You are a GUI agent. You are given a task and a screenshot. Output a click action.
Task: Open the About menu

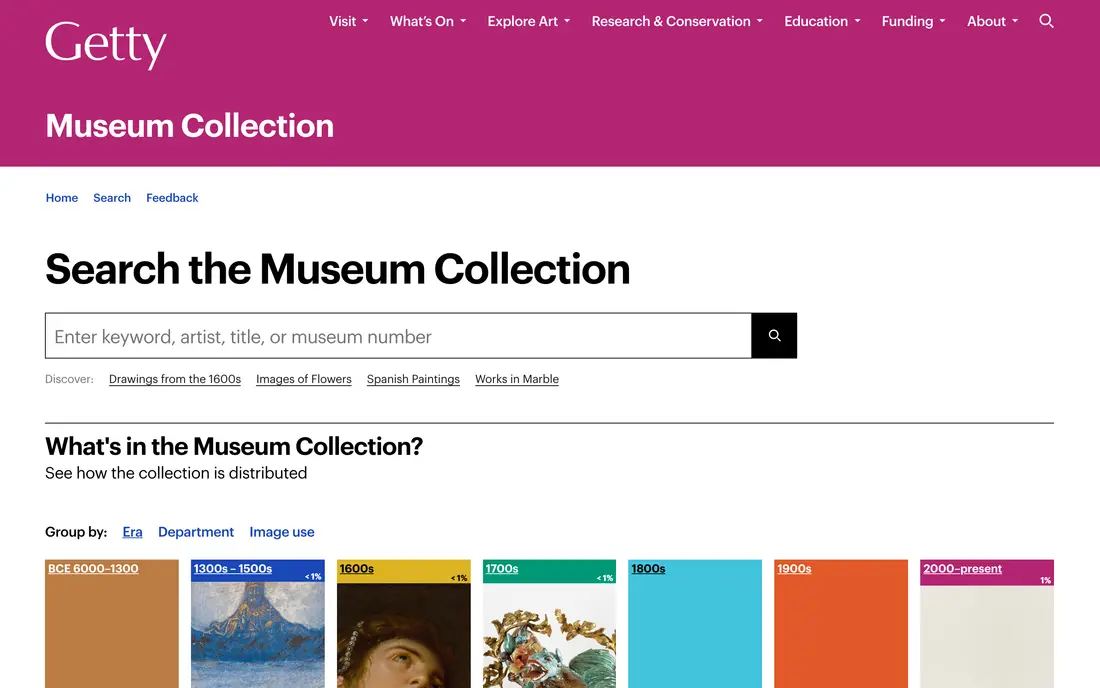click(993, 21)
